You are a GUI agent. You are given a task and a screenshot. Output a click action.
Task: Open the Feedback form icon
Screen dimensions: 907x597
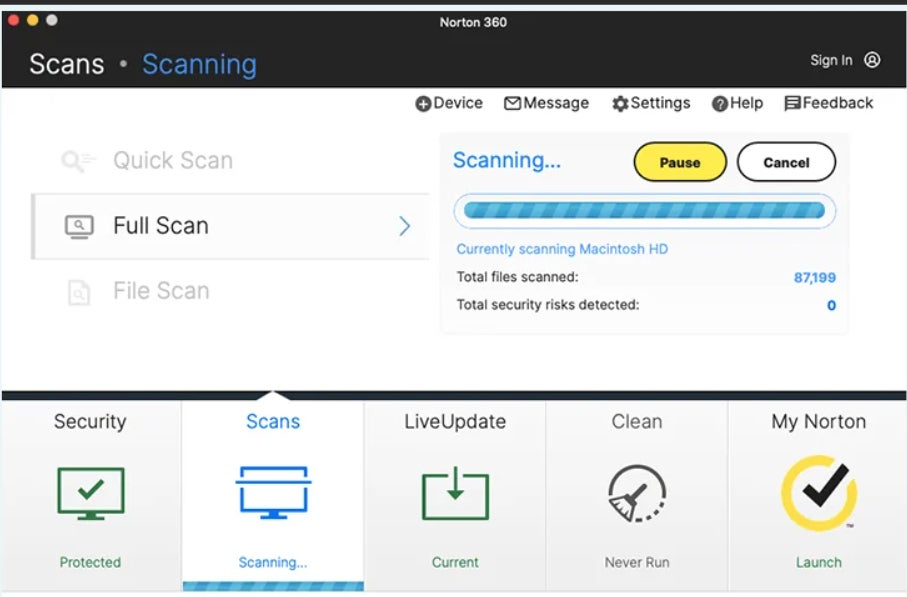(792, 104)
